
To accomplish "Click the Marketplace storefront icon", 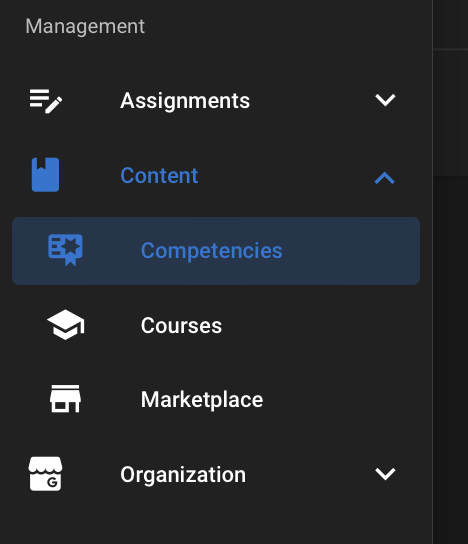I will tap(66, 399).
